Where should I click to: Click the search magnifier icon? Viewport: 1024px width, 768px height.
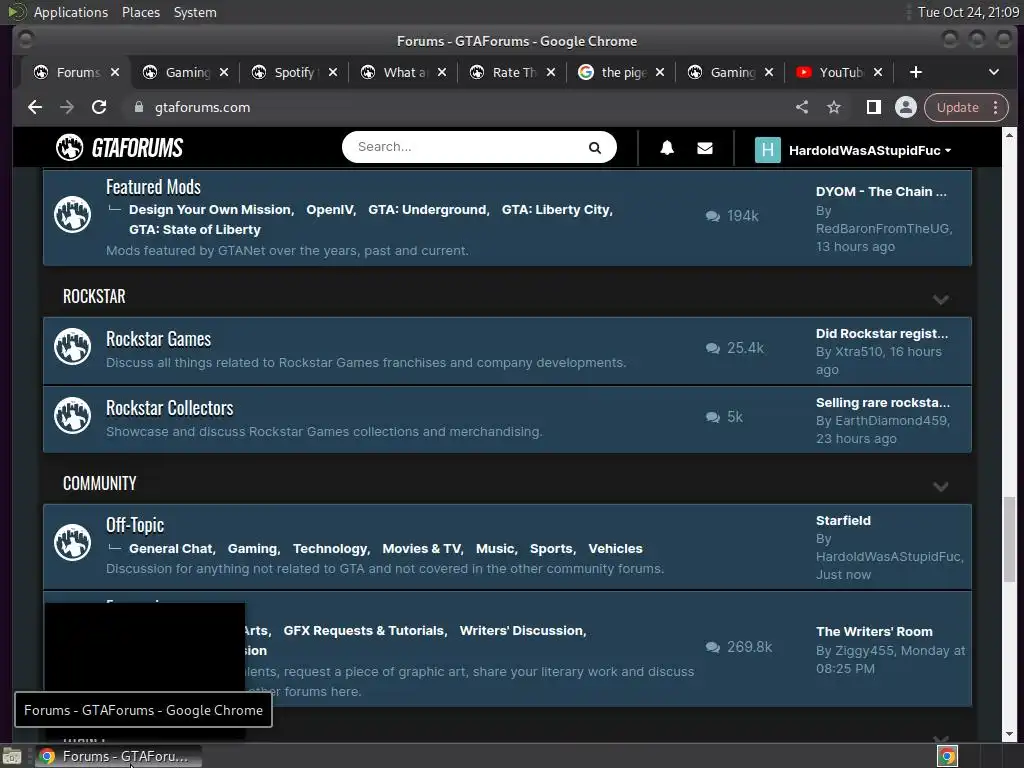pos(594,148)
